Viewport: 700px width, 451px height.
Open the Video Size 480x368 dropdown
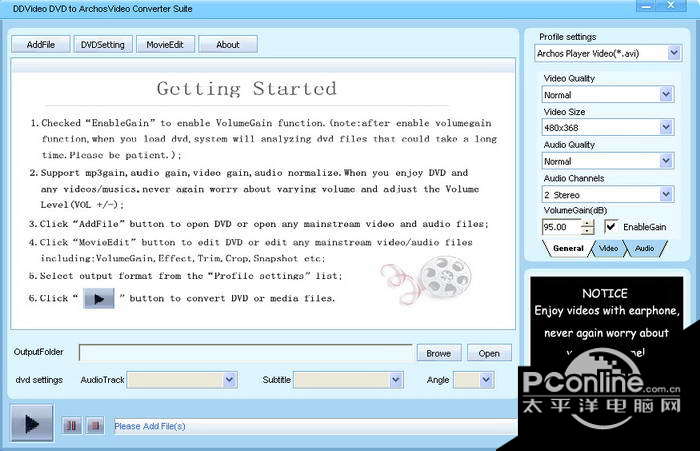666,128
